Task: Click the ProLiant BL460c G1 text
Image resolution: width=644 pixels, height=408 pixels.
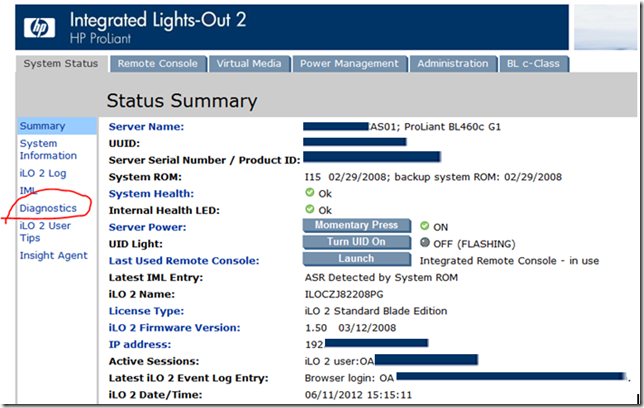Action: tap(453, 127)
